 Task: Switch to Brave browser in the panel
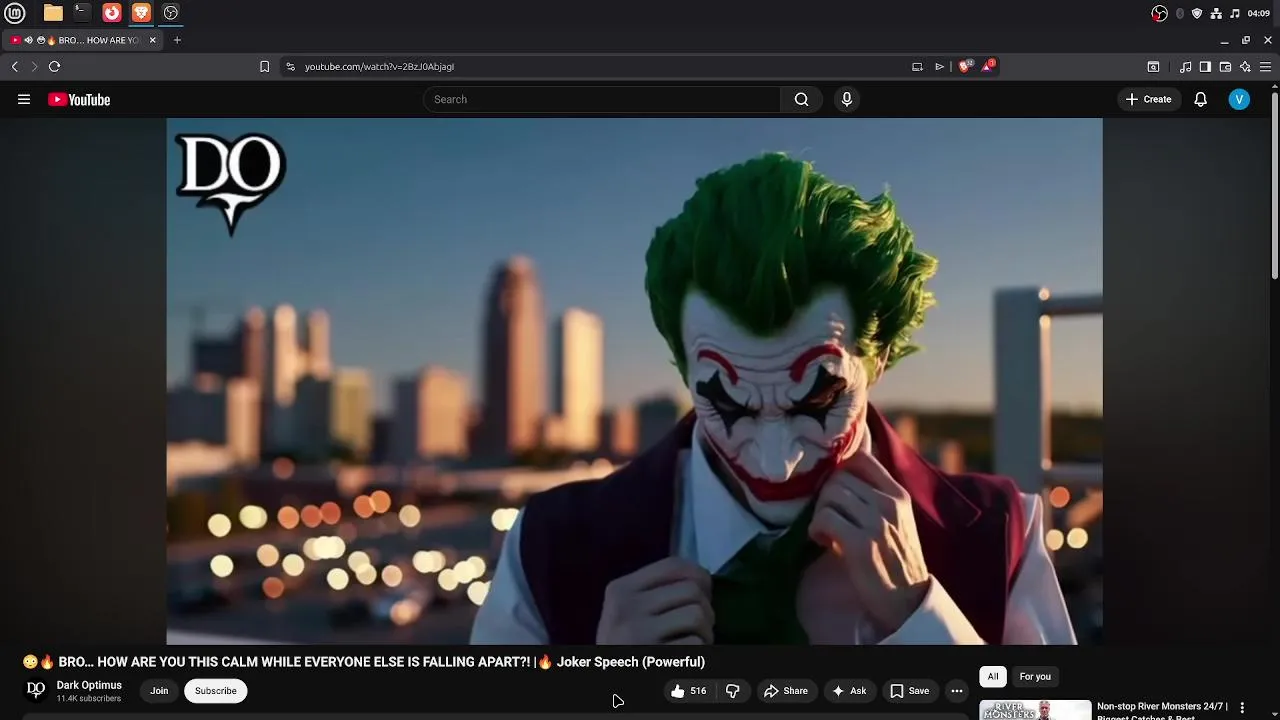[141, 13]
